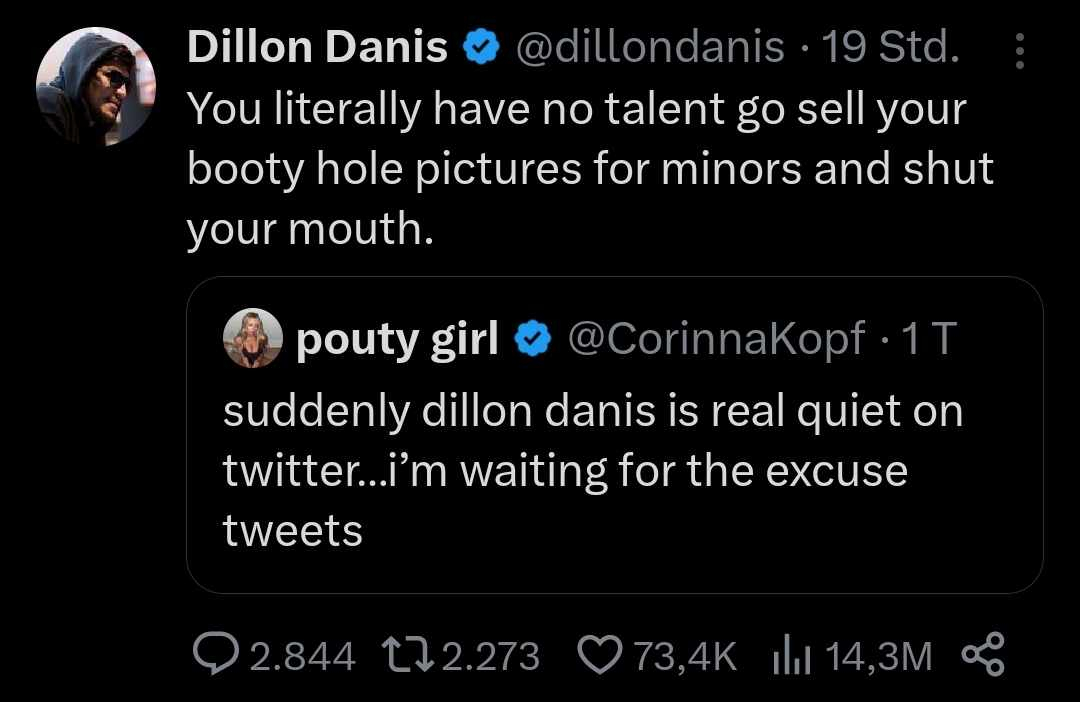The image size is (1080, 702).
Task: Click Dillon Danis's blue verified badge
Action: [x=481, y=47]
